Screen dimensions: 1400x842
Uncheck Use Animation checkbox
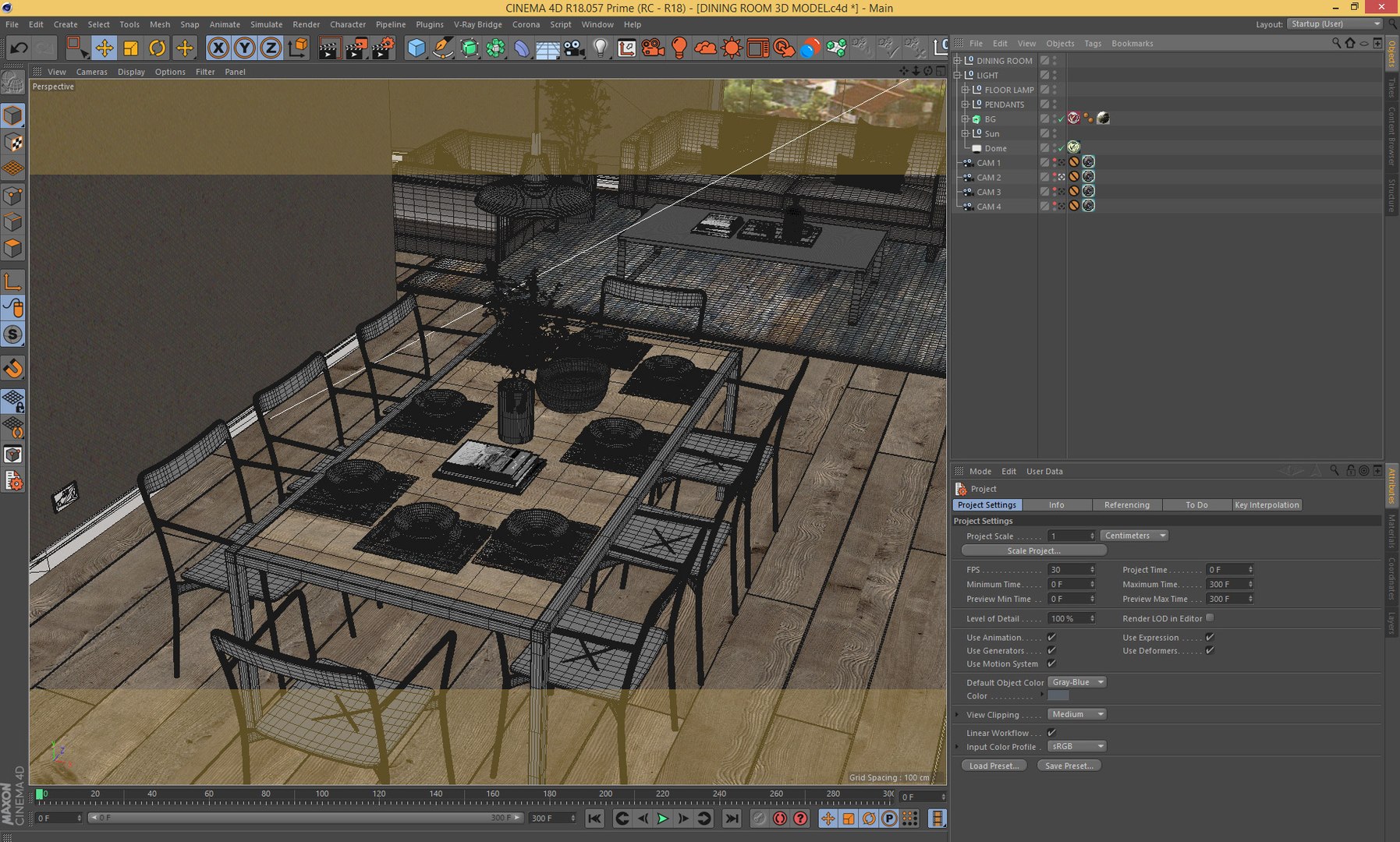(x=1051, y=637)
